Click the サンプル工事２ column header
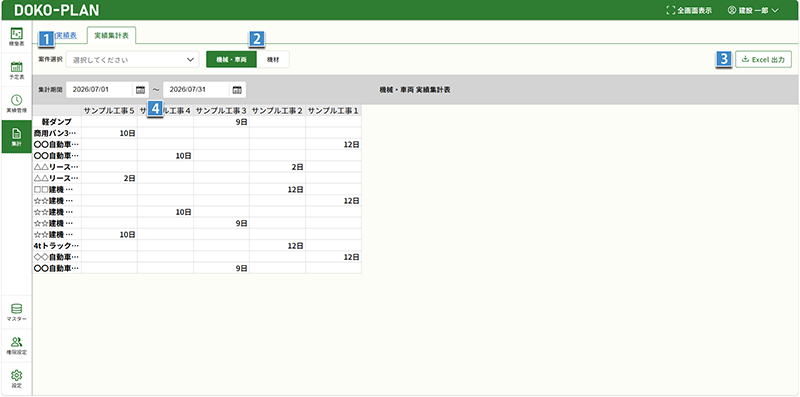 tap(278, 111)
